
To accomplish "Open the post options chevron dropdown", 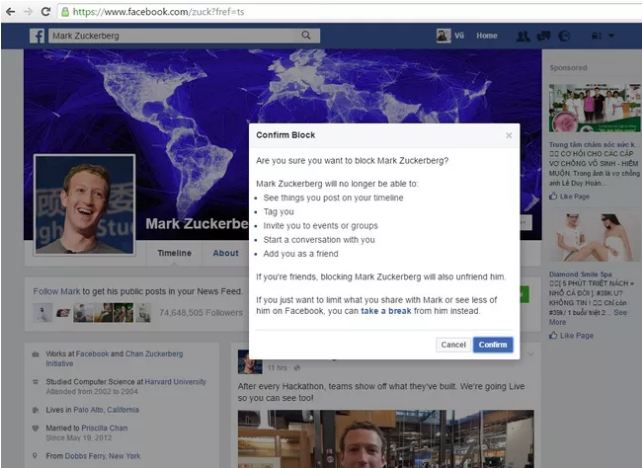I will 531,354.
